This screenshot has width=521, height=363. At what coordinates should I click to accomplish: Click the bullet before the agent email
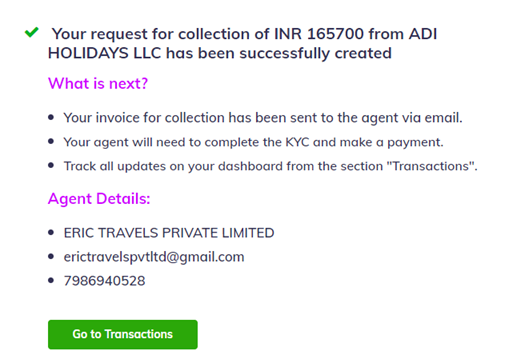point(51,257)
